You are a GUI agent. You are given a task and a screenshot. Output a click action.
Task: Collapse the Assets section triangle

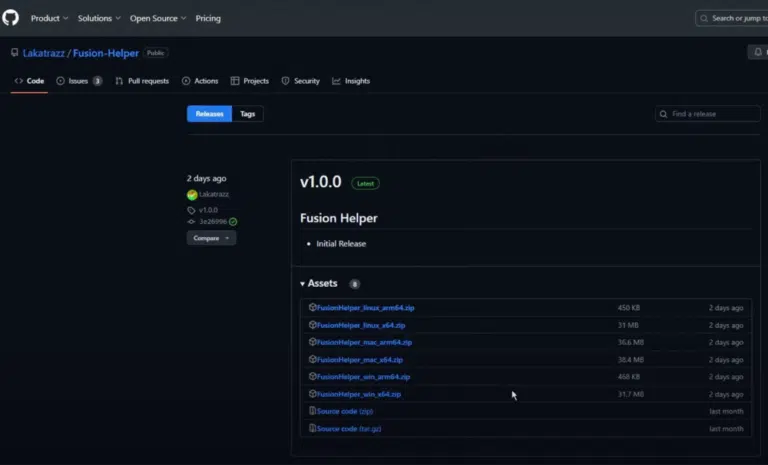click(x=302, y=284)
